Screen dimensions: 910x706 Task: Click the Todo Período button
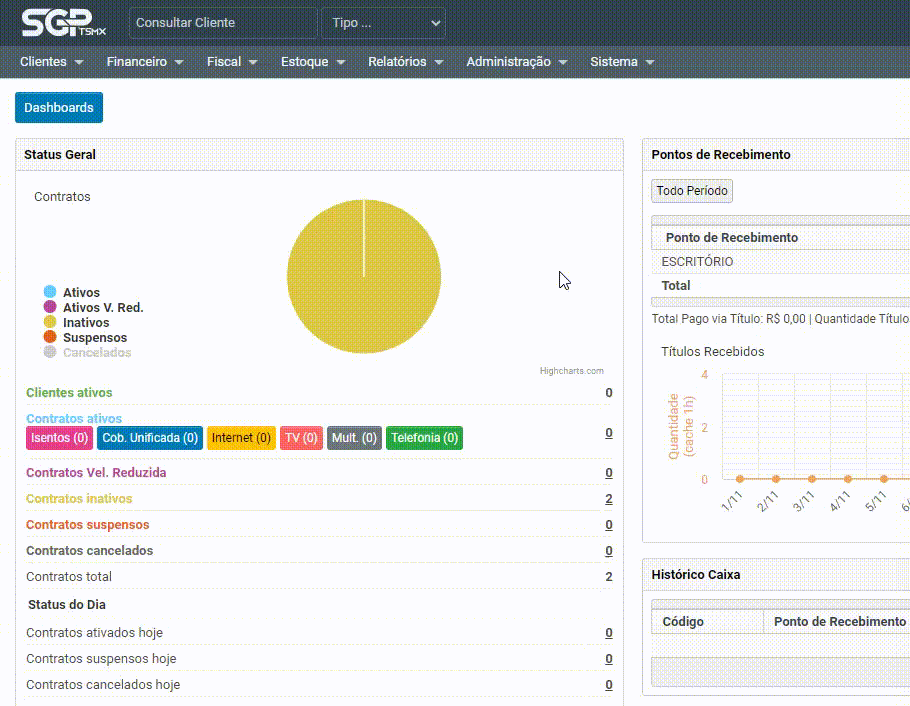[692, 191]
